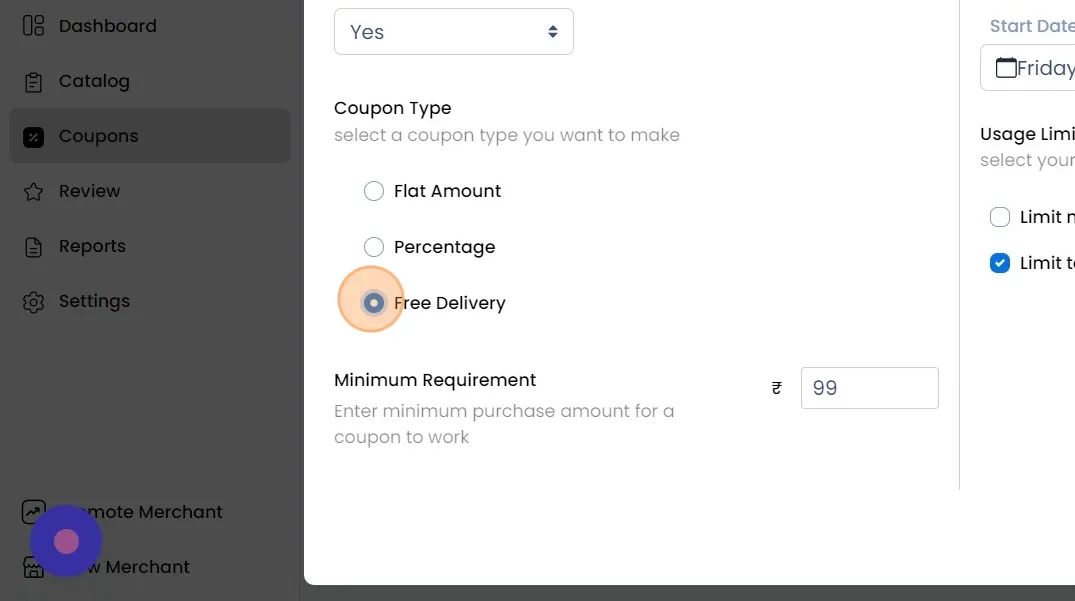Select the Flat Amount radio button
Image resolution: width=1075 pixels, height=601 pixels.
tap(374, 191)
